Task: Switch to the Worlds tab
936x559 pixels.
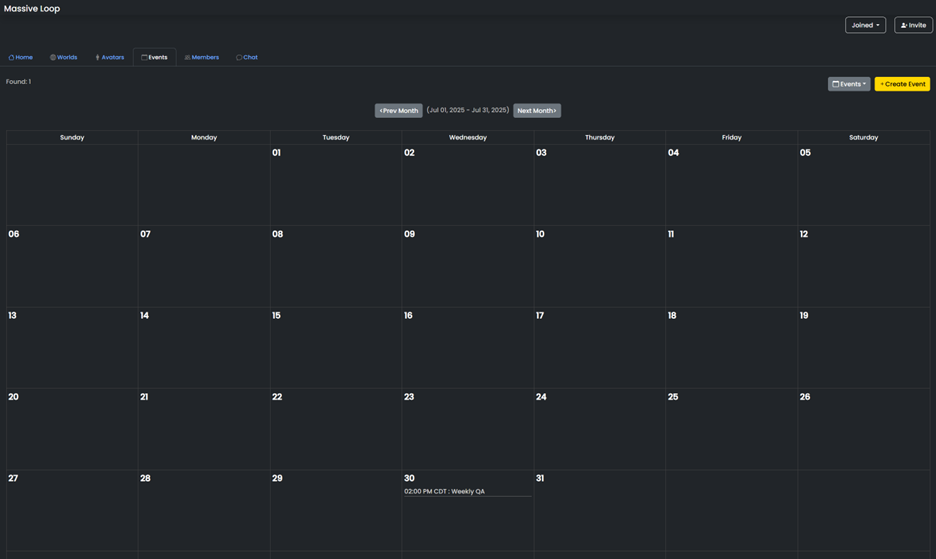Action: [63, 57]
